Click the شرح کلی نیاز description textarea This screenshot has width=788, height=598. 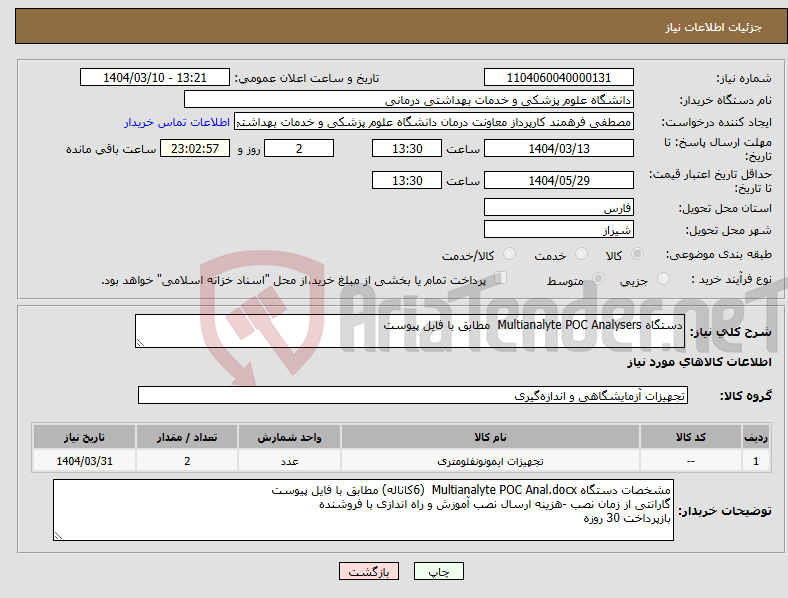coord(410,331)
